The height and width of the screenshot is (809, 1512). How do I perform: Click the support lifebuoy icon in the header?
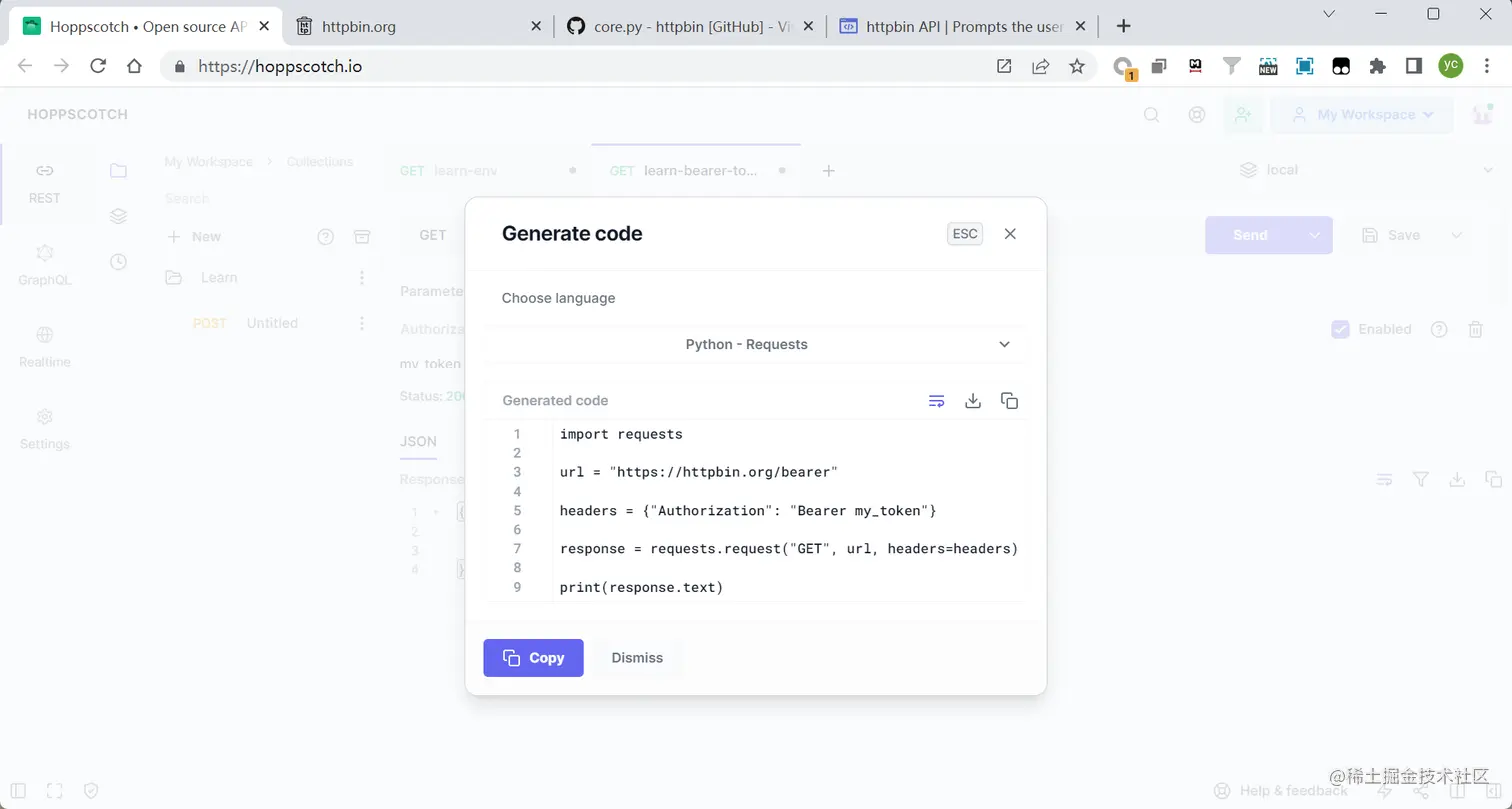1196,115
